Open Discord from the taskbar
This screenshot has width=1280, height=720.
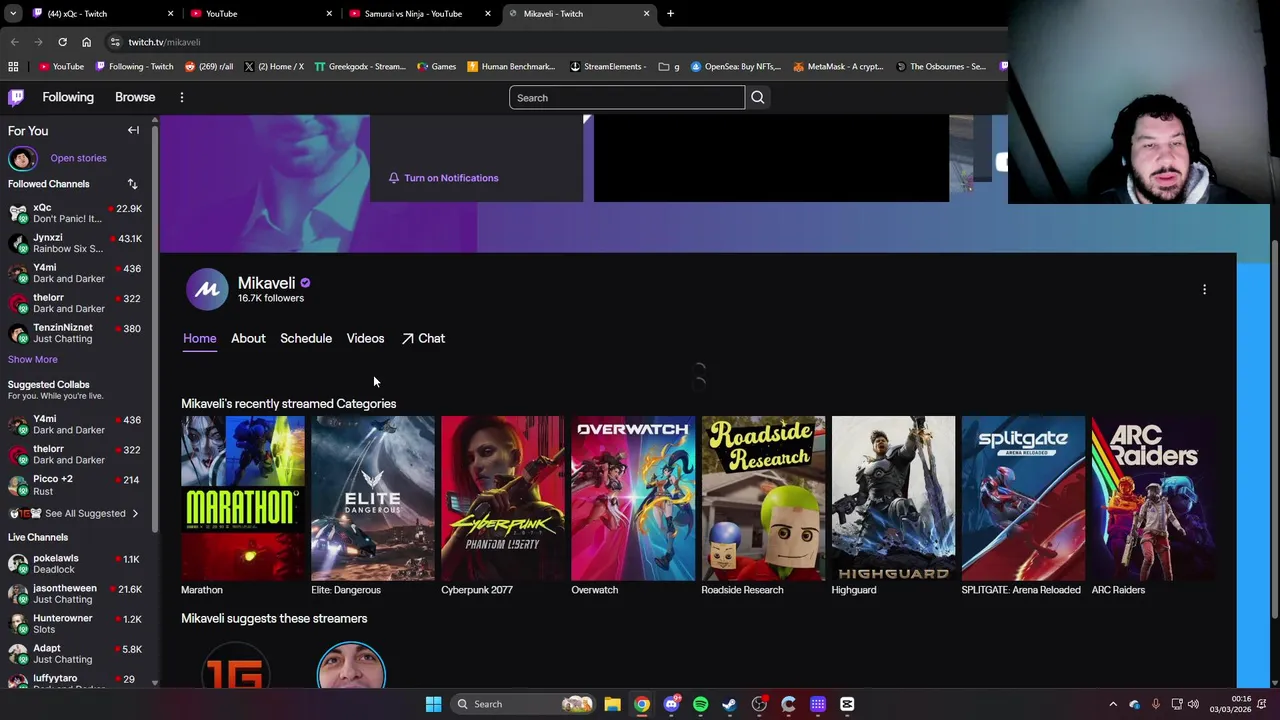[671, 704]
